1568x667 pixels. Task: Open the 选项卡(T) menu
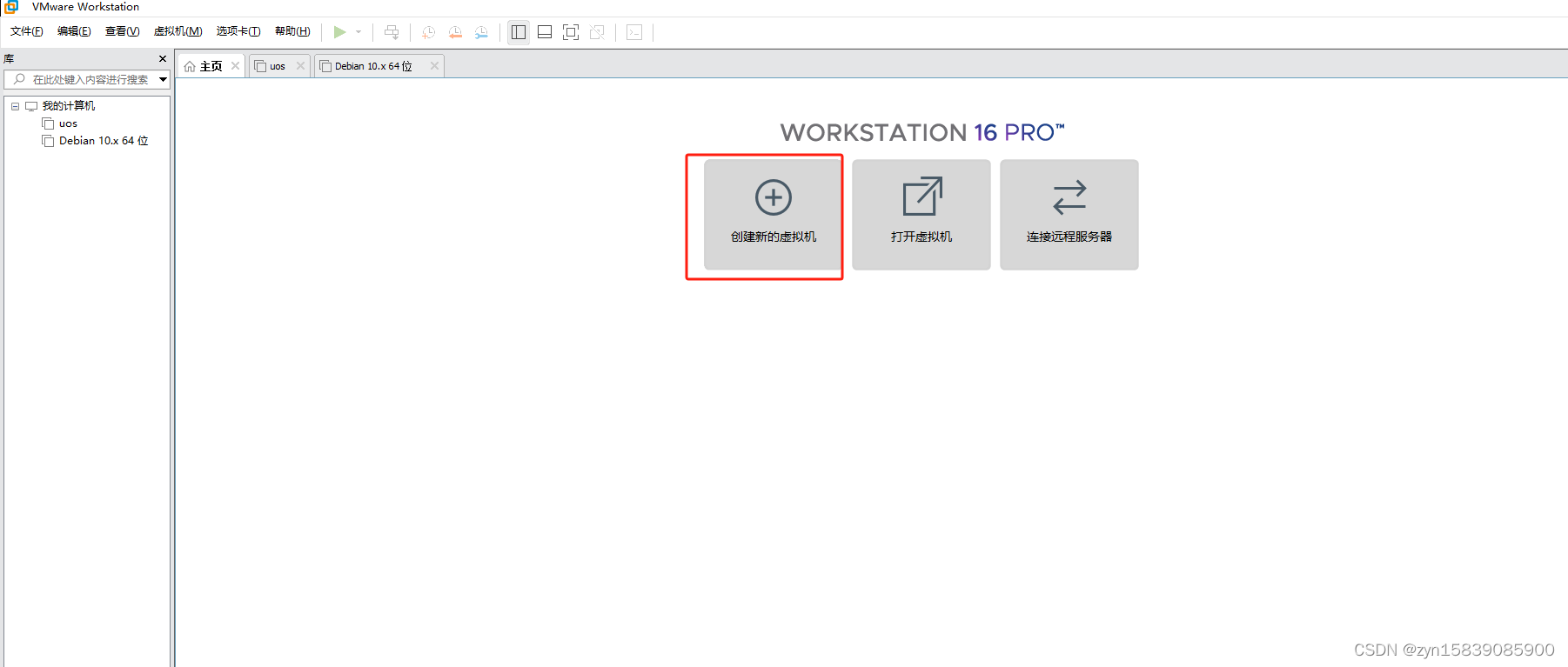238,31
